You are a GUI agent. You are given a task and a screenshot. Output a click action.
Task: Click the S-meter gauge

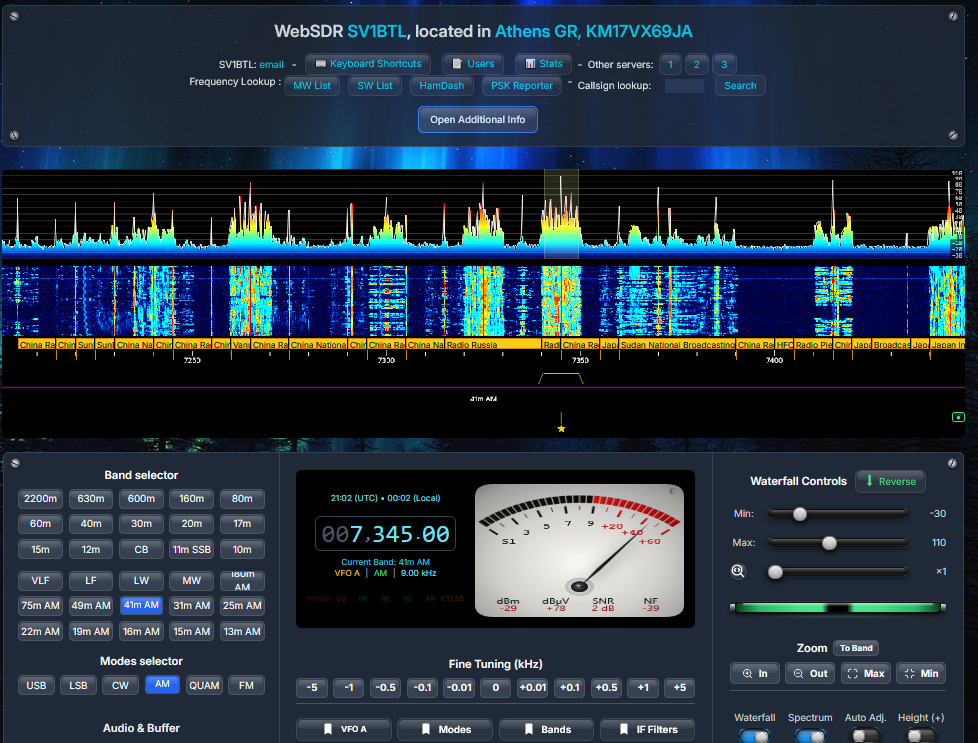tap(579, 551)
